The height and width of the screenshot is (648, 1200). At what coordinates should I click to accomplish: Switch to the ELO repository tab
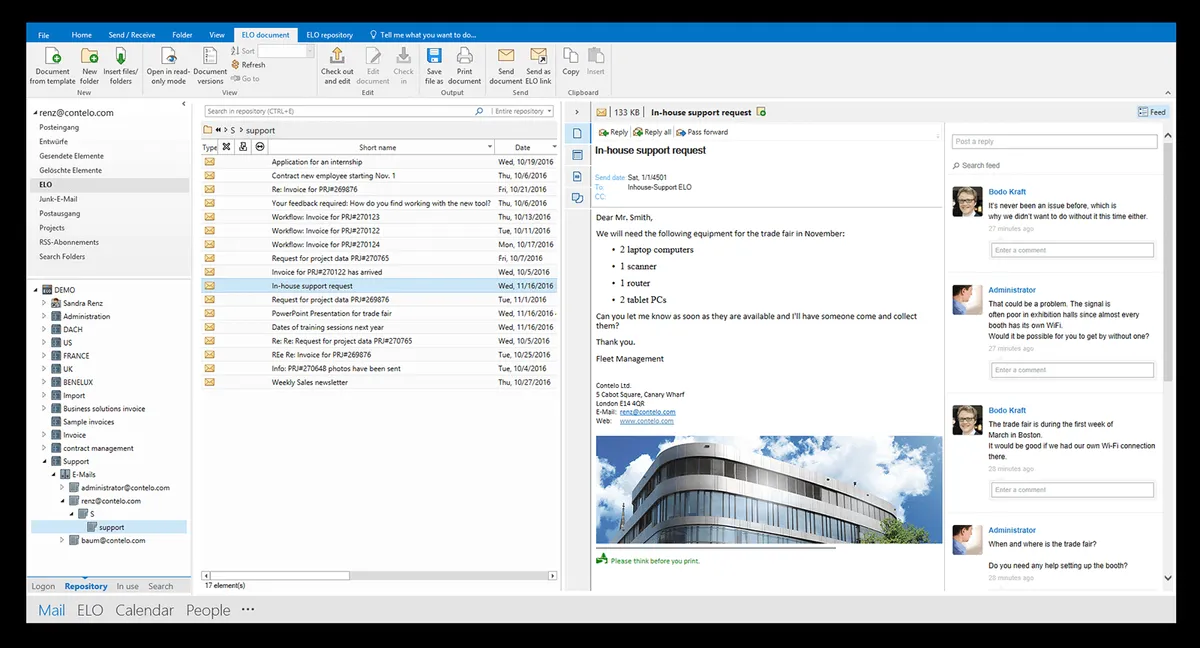[329, 35]
